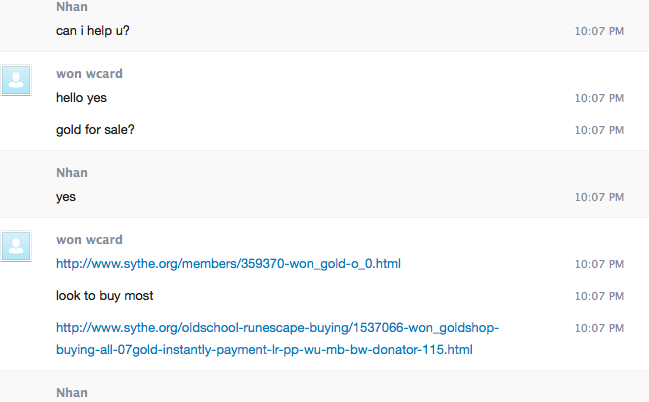Click timestamp next to Nhan's "yes"

click(x=599, y=197)
